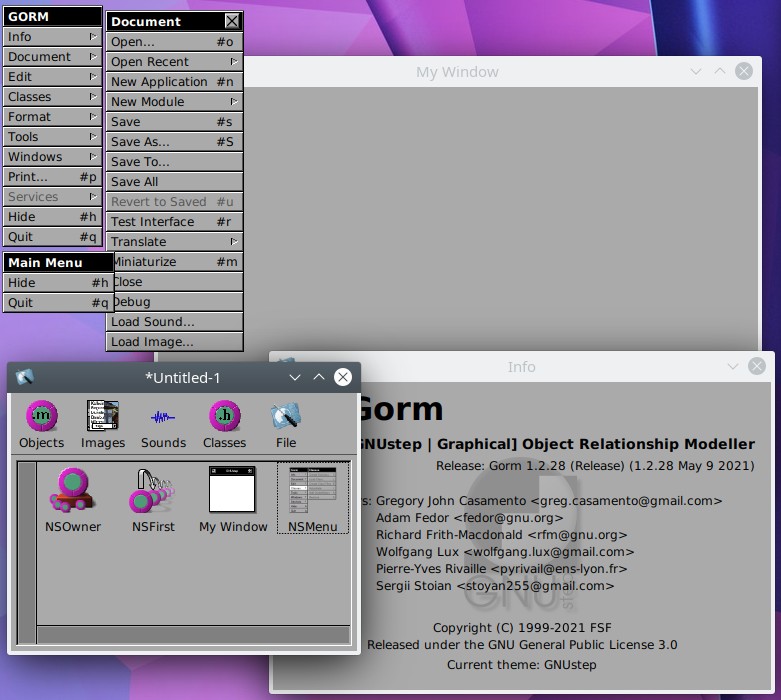Click Close in the Document menu
Viewport: 781px width, 700px height.
click(178, 281)
